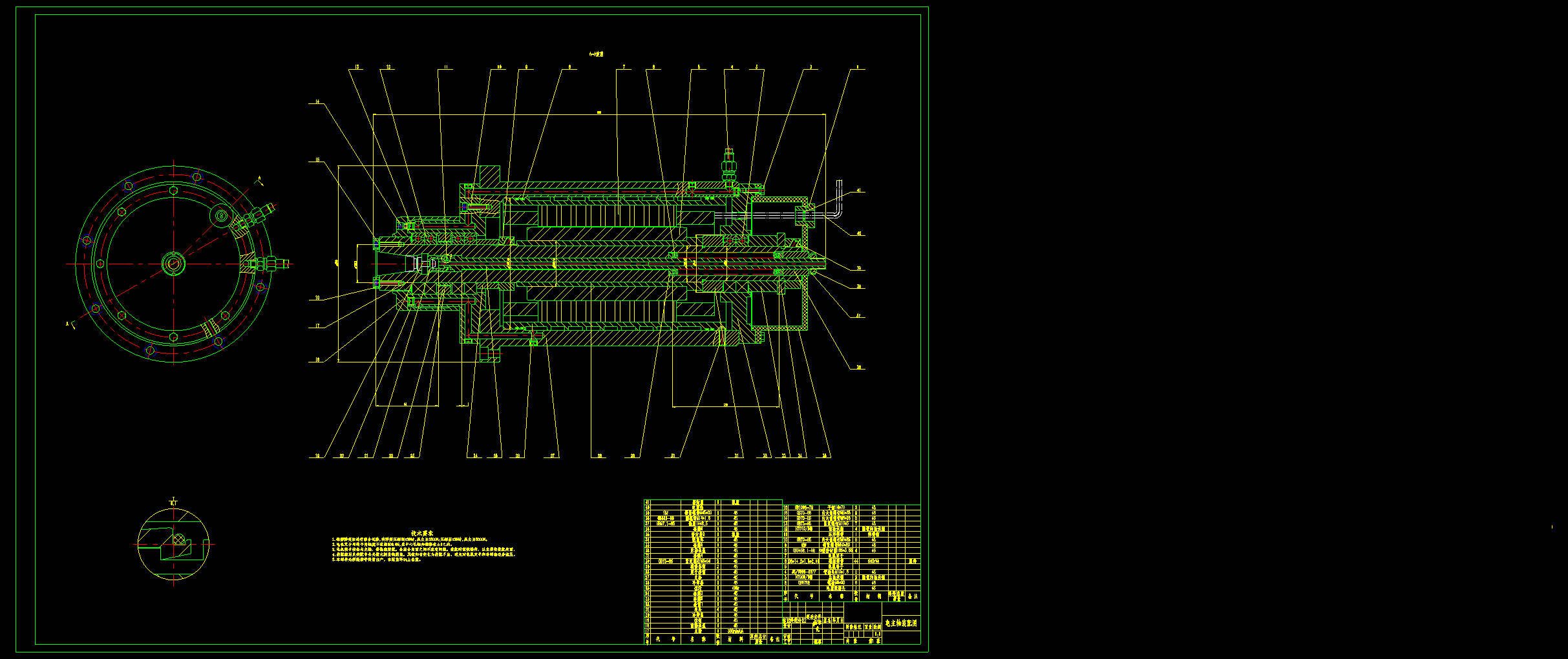
Task: Select part balloon number 34 at bottom
Action: click(800, 456)
